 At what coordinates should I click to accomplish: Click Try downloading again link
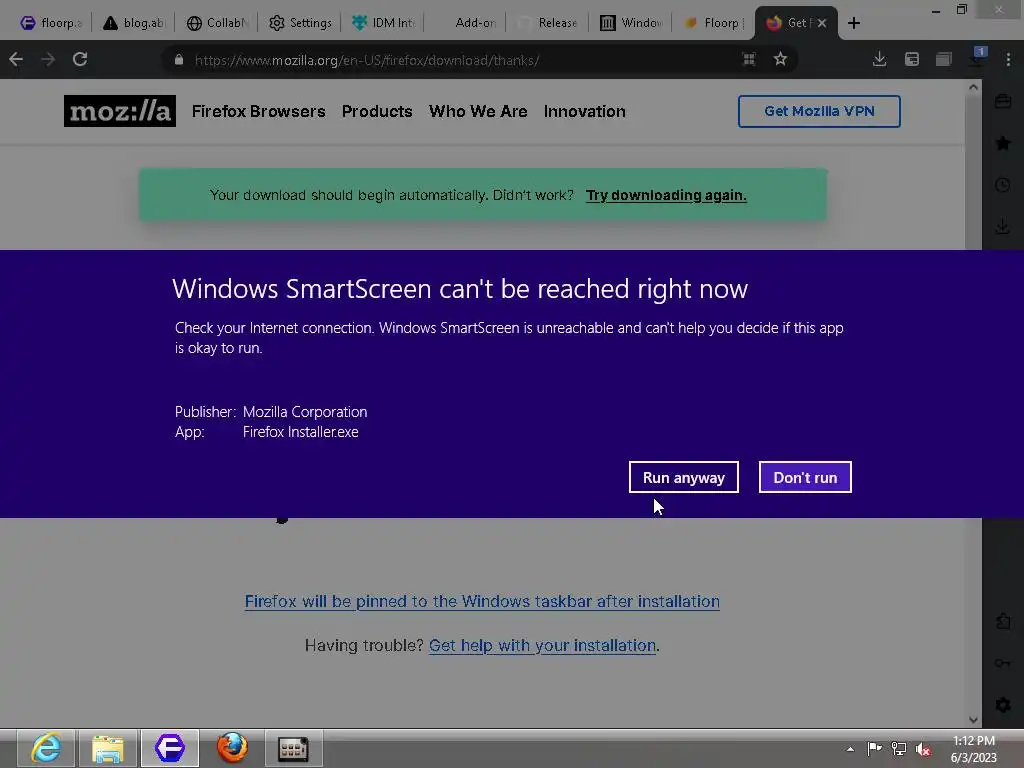(x=665, y=195)
